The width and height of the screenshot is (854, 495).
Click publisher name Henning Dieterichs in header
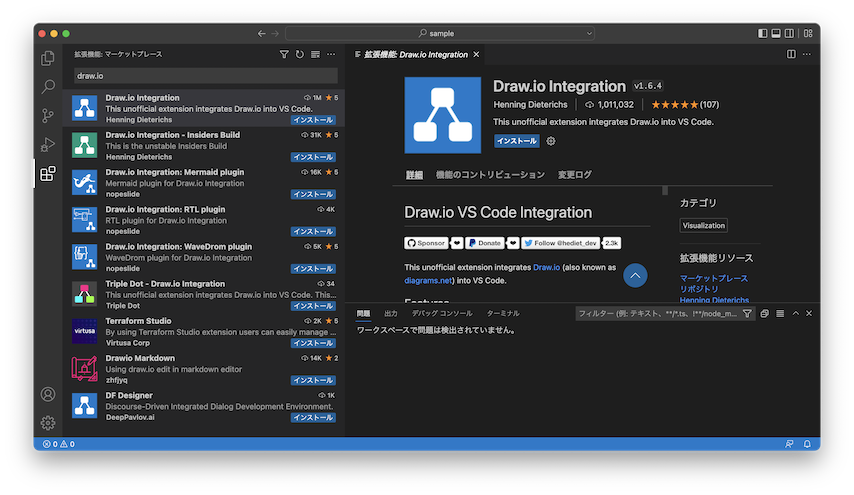[530, 105]
